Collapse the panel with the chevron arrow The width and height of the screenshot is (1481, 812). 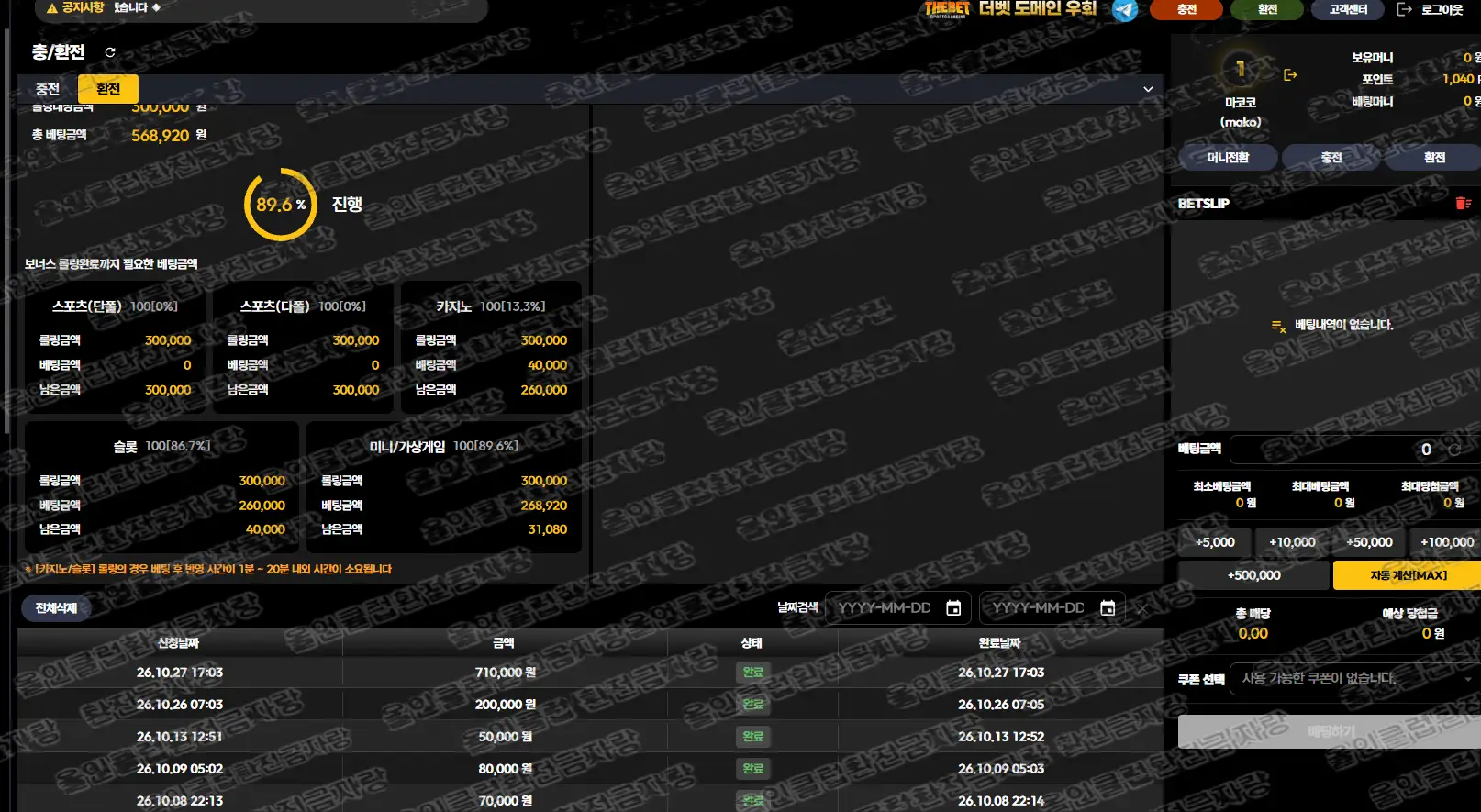click(x=1148, y=89)
